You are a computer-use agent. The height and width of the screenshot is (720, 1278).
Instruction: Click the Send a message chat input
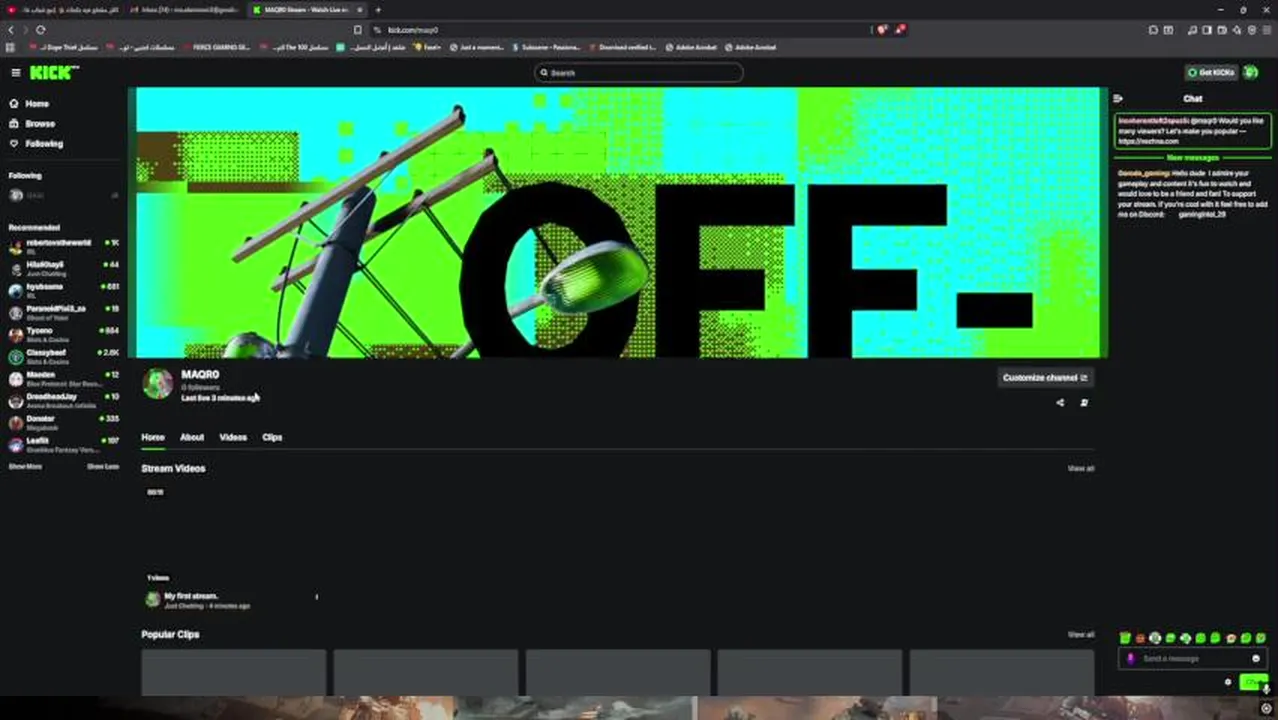[x=1191, y=658]
